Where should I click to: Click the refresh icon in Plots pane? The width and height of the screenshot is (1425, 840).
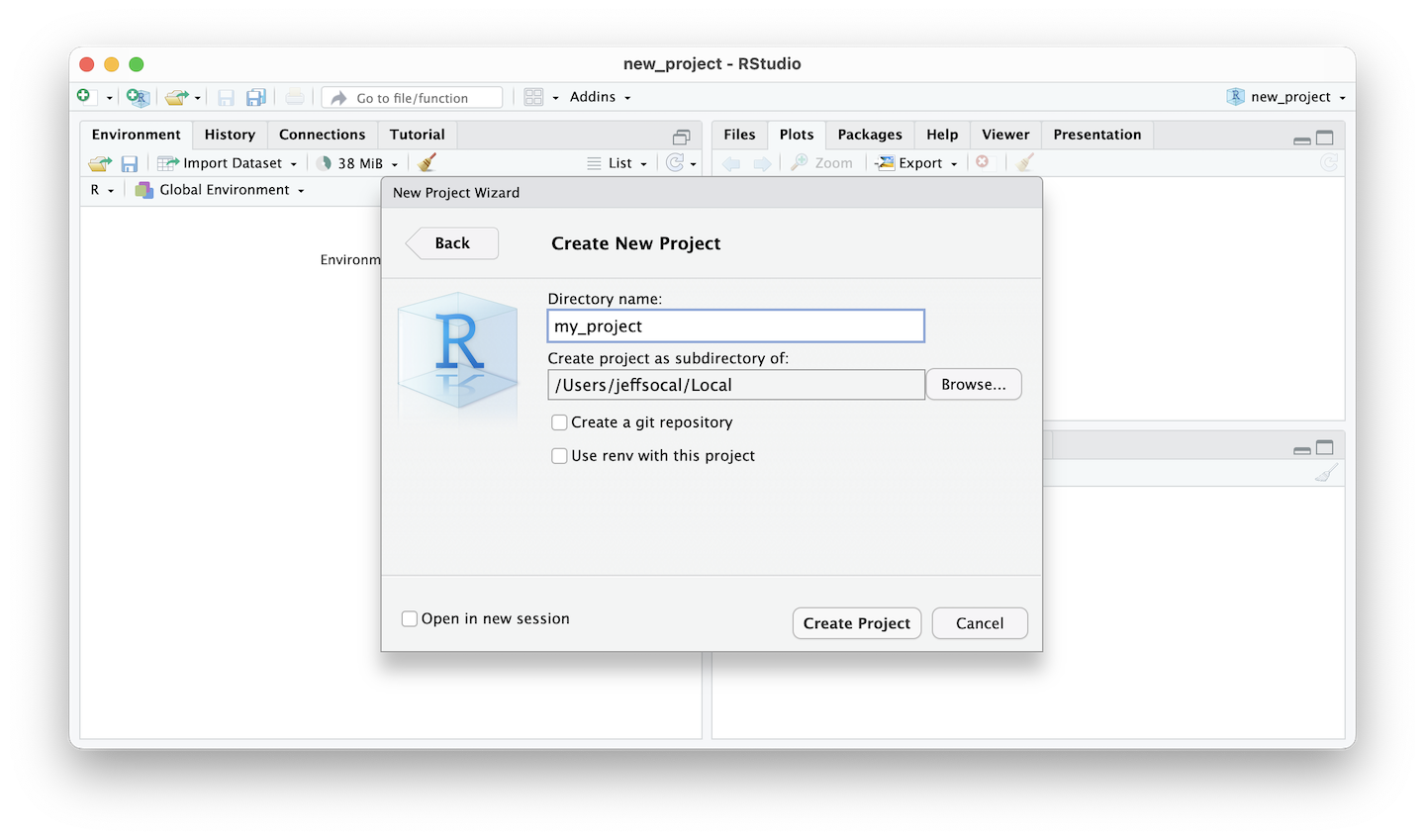pos(1329,162)
